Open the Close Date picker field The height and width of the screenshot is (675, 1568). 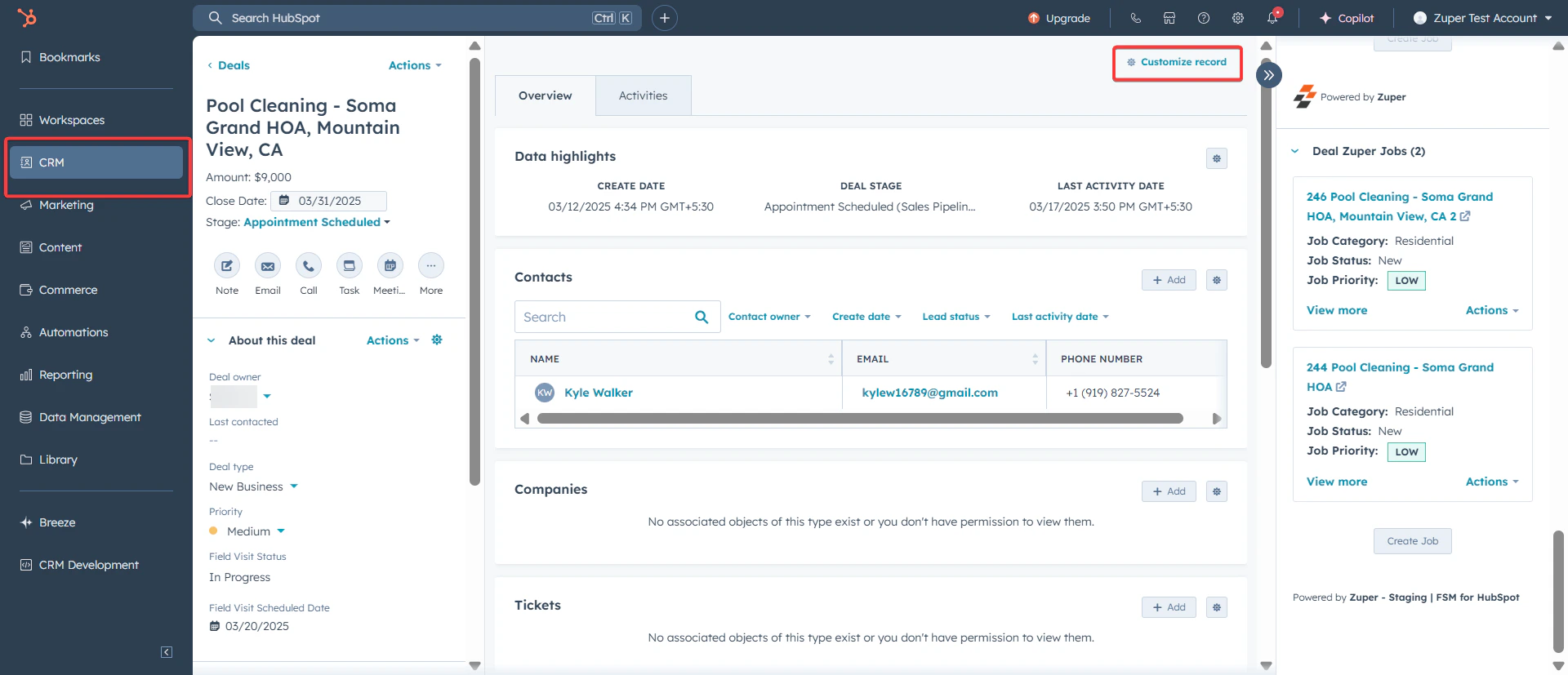(329, 201)
